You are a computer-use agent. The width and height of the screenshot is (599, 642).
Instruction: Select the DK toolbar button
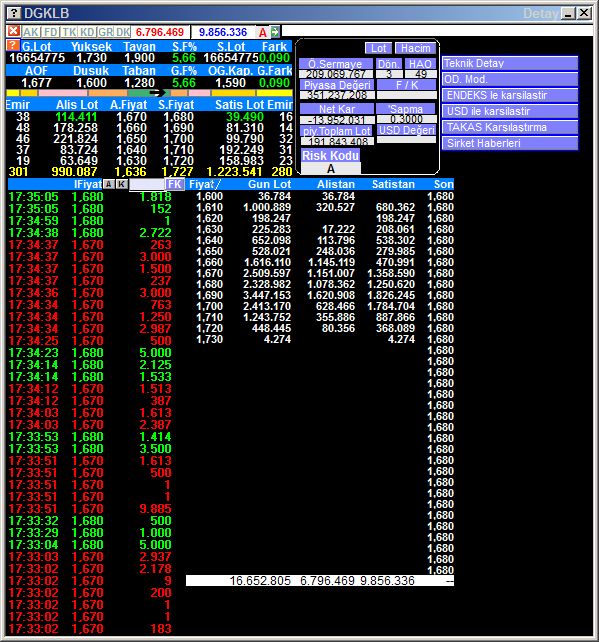(122, 32)
